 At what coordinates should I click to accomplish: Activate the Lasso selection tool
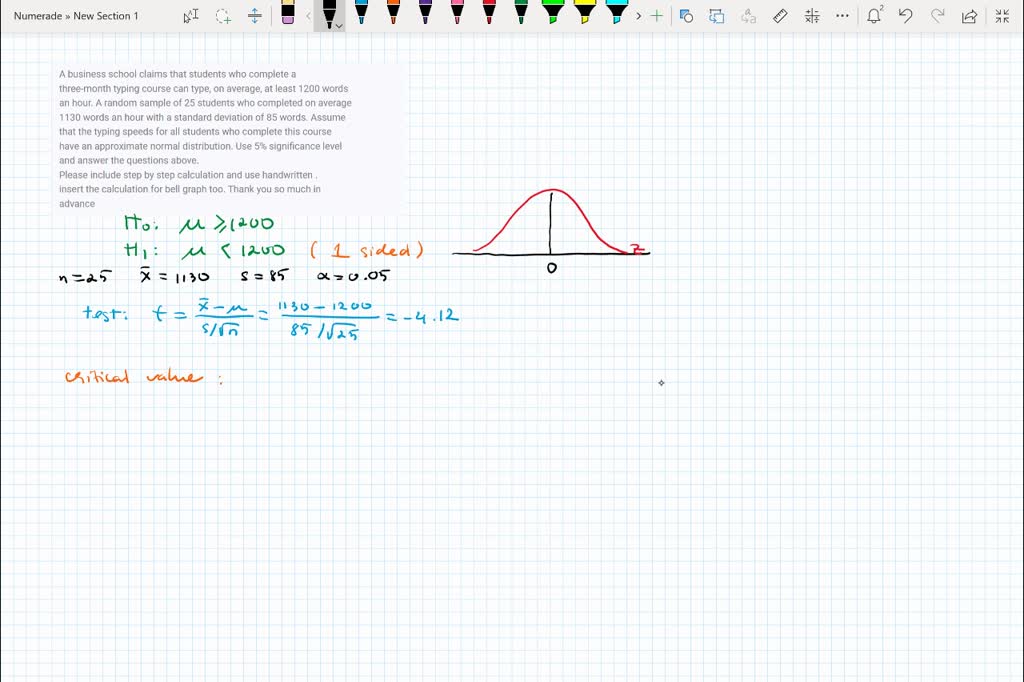[x=222, y=16]
